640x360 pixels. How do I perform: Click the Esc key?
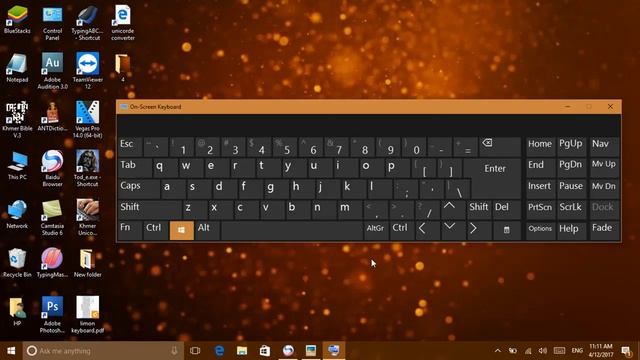point(130,147)
